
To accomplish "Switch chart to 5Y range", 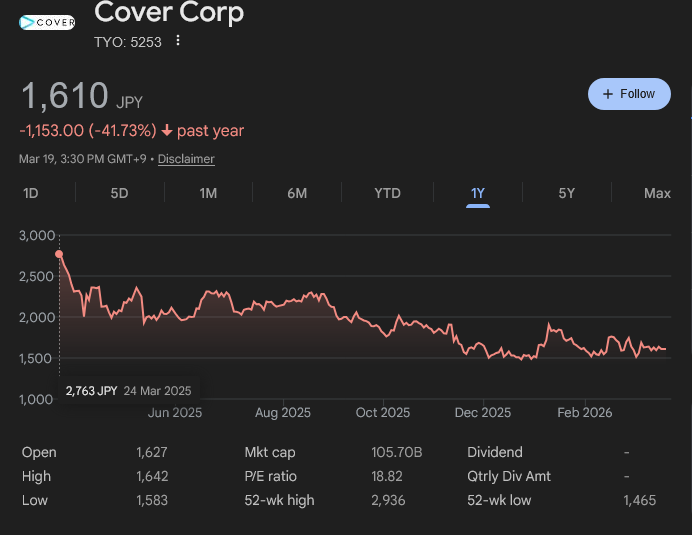I will click(567, 193).
